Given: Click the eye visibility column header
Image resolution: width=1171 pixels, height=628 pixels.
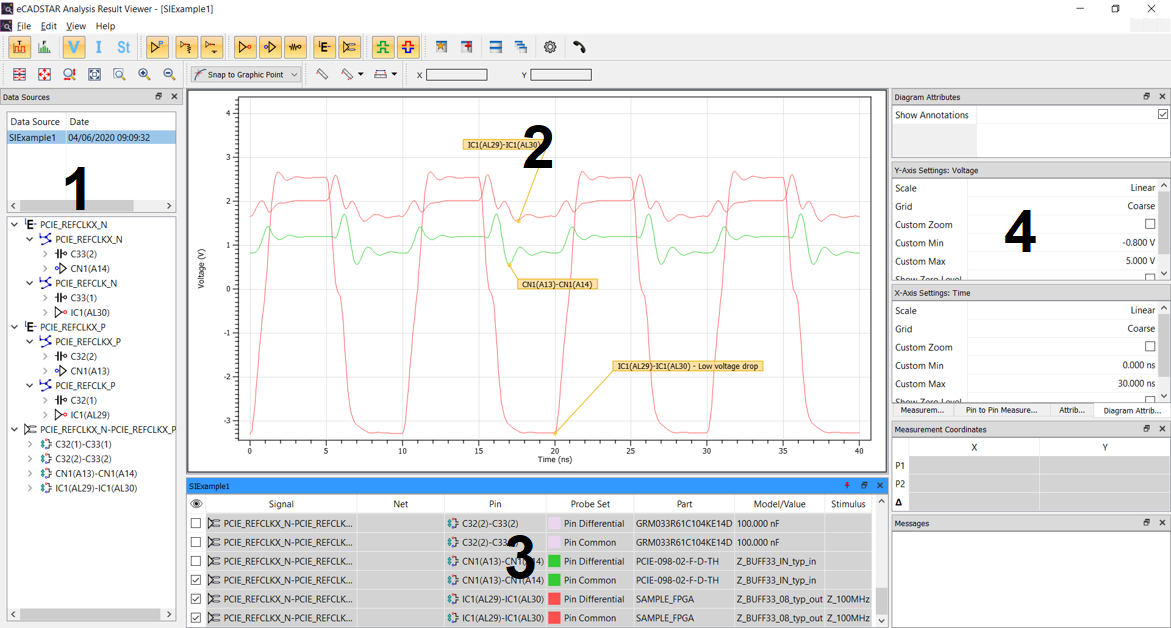Looking at the screenshot, I should coord(196,504).
